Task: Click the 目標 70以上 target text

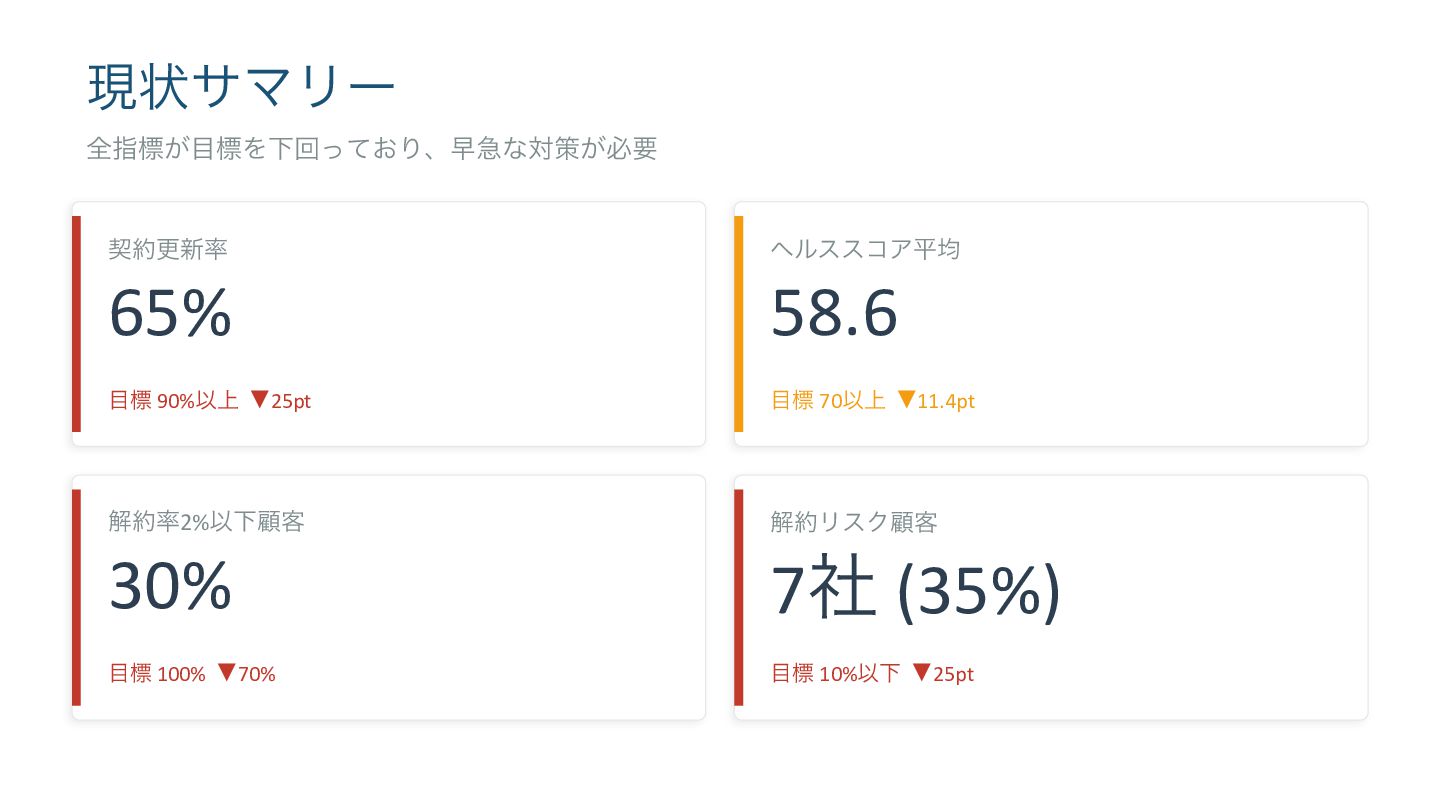Action: (828, 401)
